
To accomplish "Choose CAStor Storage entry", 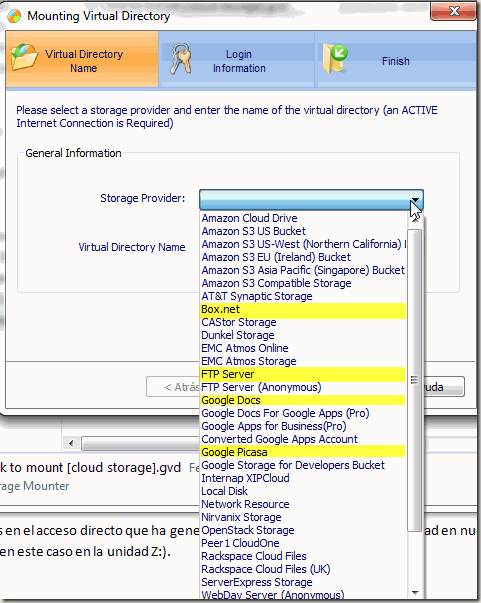I will coord(303,322).
